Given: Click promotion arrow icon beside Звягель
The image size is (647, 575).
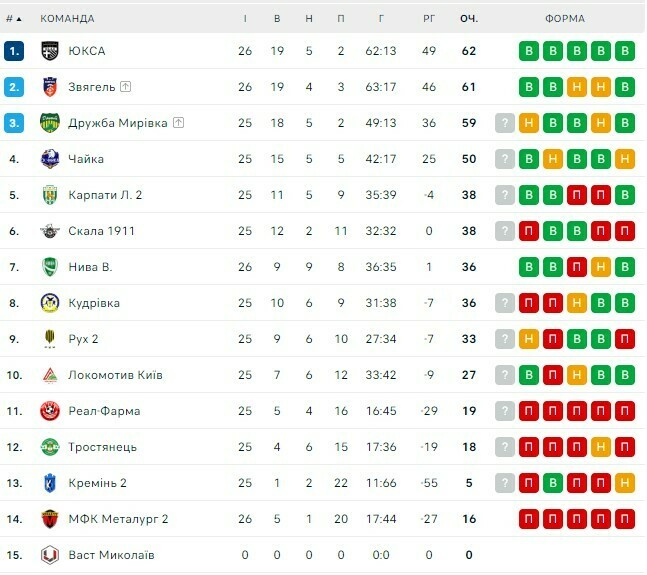Looking at the screenshot, I should click(x=125, y=87).
